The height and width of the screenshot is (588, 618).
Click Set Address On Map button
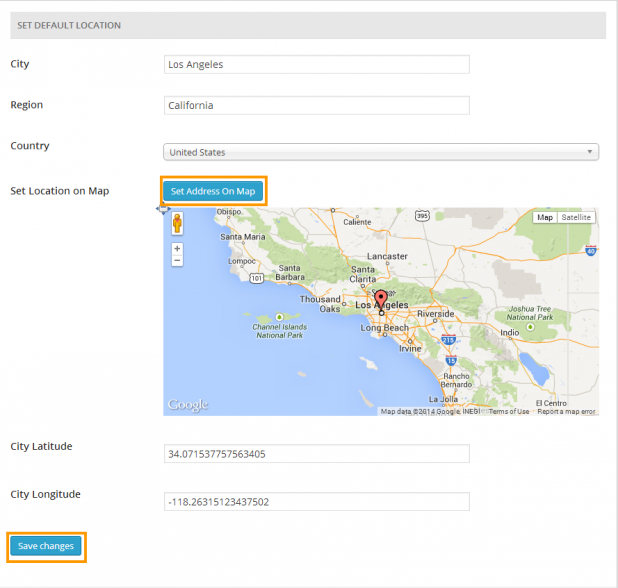point(213,191)
